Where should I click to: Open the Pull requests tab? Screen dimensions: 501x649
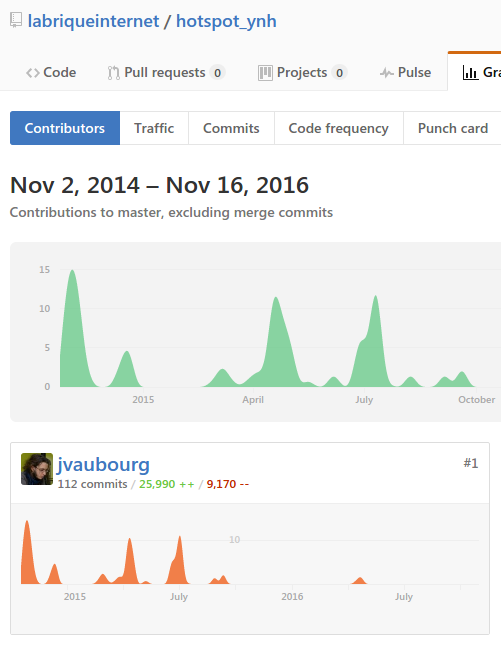[166, 72]
